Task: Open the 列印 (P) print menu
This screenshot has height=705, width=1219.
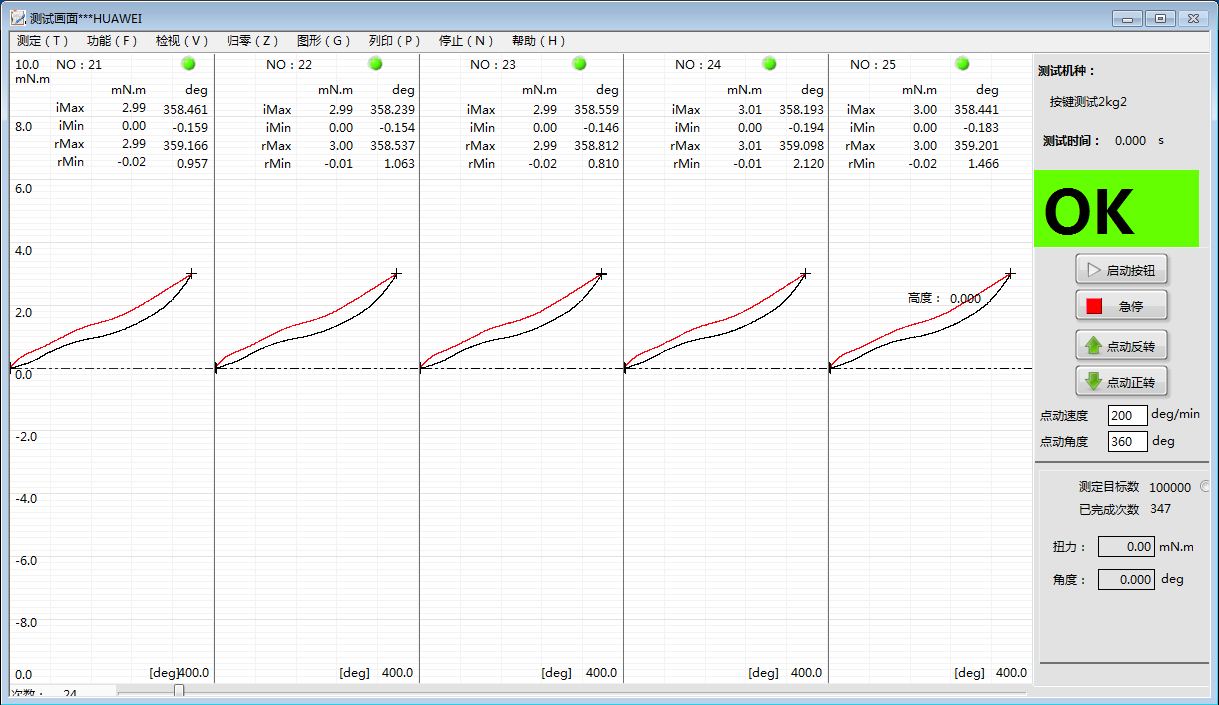Action: tap(395, 41)
